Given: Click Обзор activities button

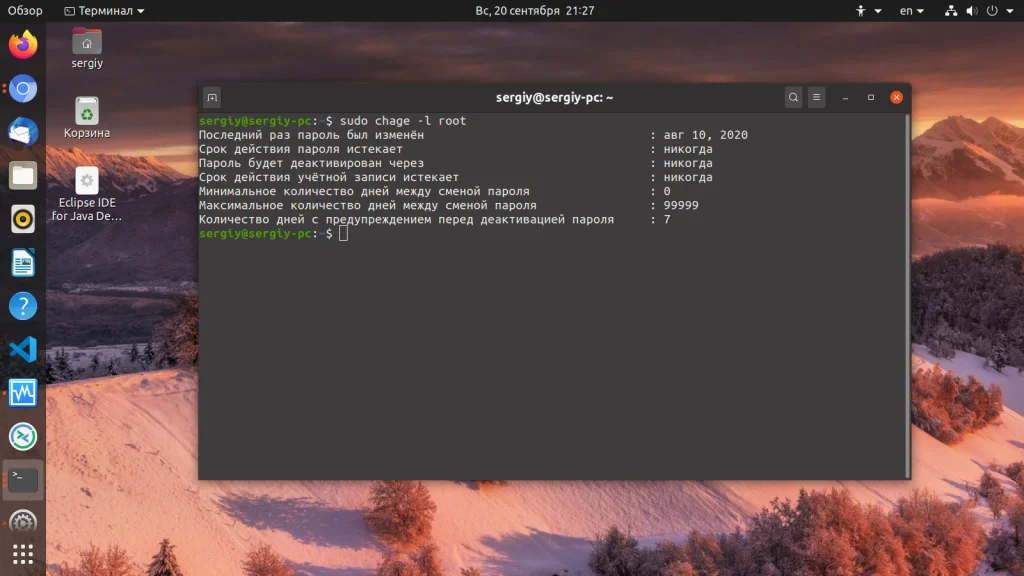Looking at the screenshot, I should (25, 10).
